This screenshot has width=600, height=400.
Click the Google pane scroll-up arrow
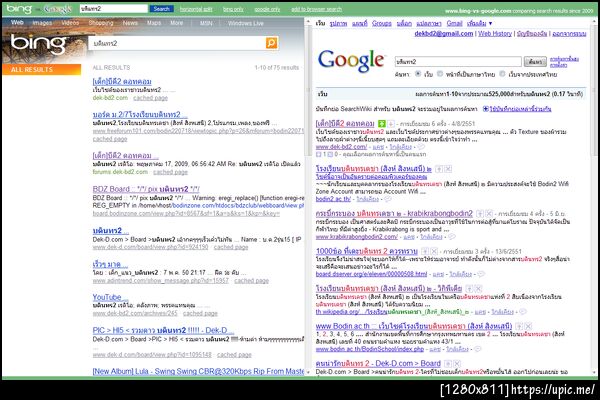pyautogui.click(x=594, y=21)
